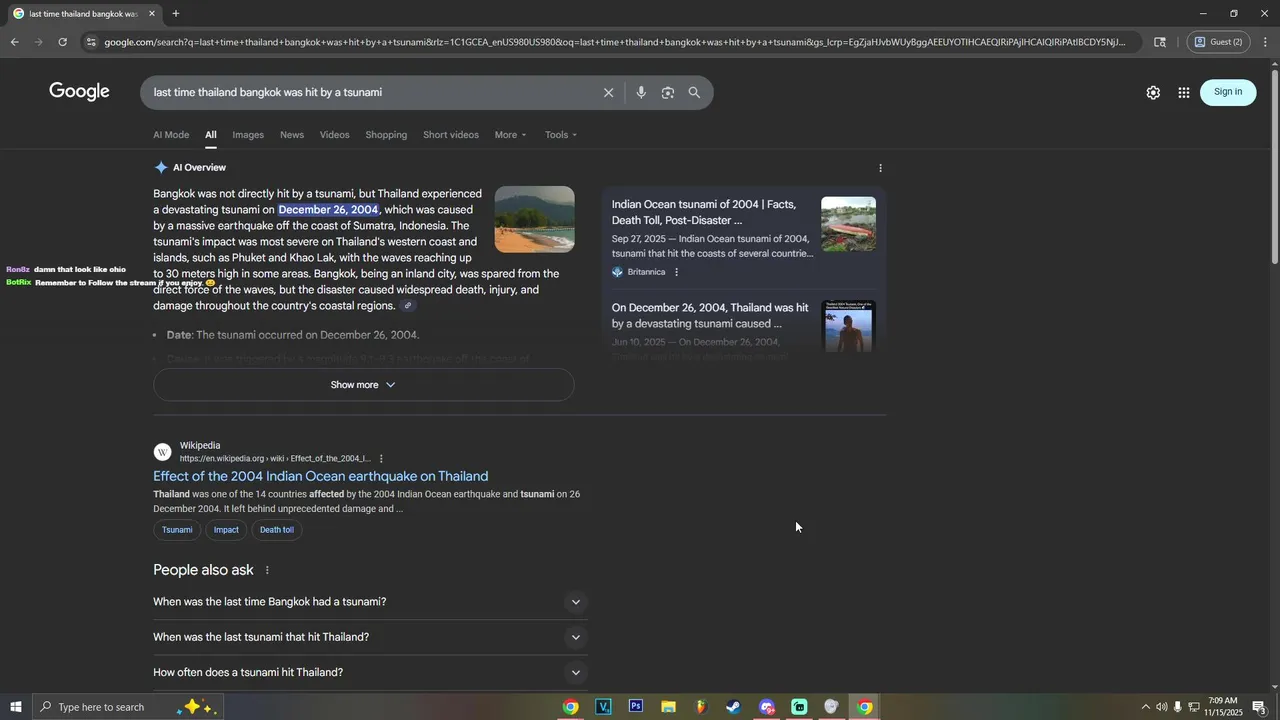This screenshot has height=720, width=1280.
Task: Open a new browser tab with plus icon
Action: pyautogui.click(x=176, y=14)
